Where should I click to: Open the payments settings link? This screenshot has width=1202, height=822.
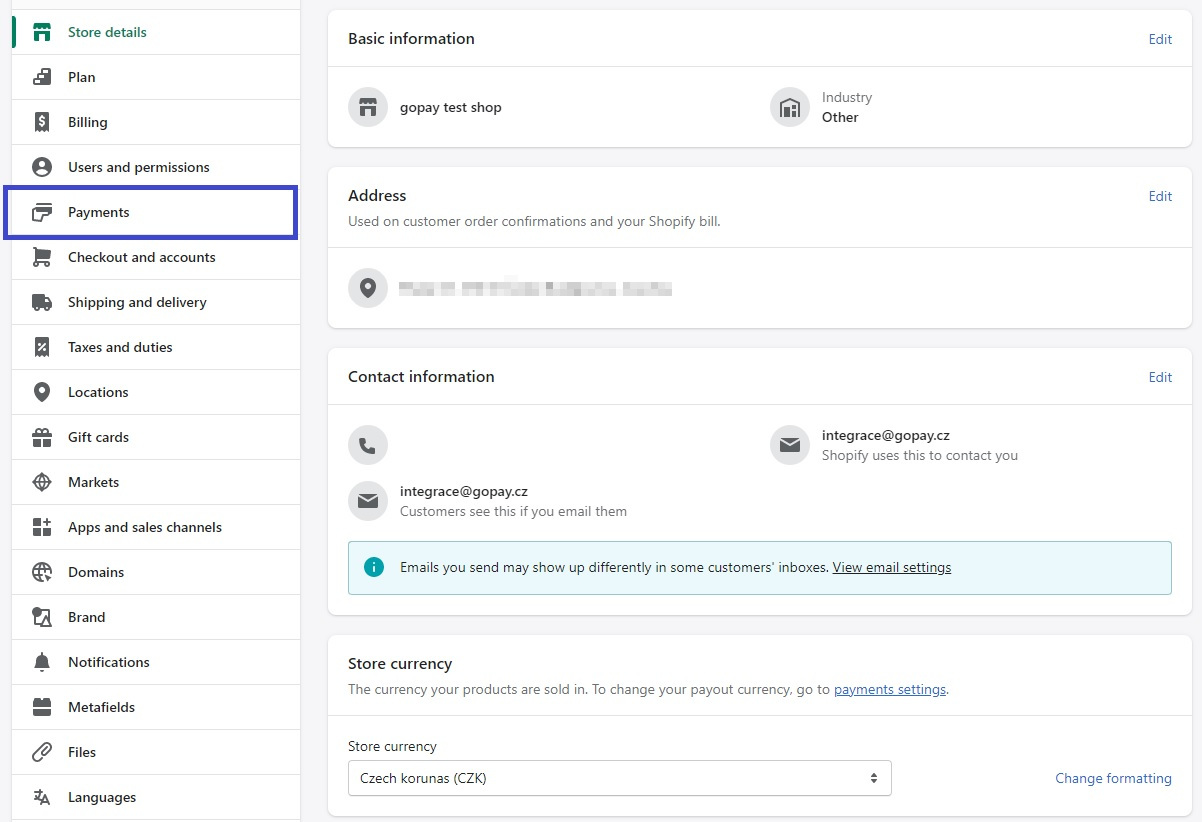(890, 689)
